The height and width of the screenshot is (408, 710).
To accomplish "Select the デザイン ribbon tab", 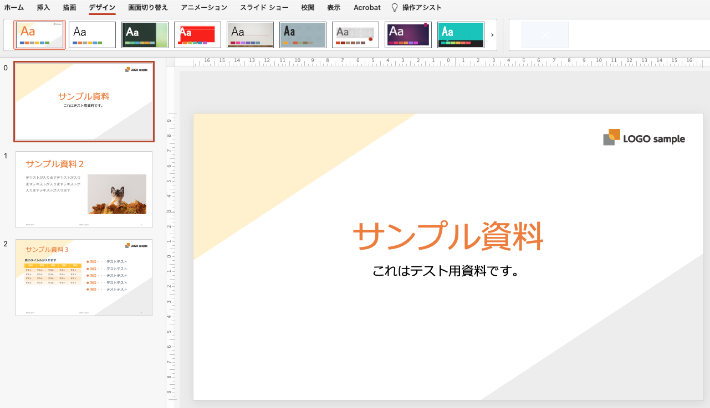I will click(x=102, y=7).
